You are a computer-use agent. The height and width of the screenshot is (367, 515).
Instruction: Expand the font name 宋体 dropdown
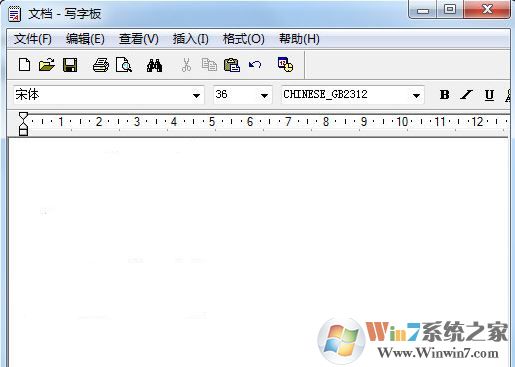coord(196,96)
